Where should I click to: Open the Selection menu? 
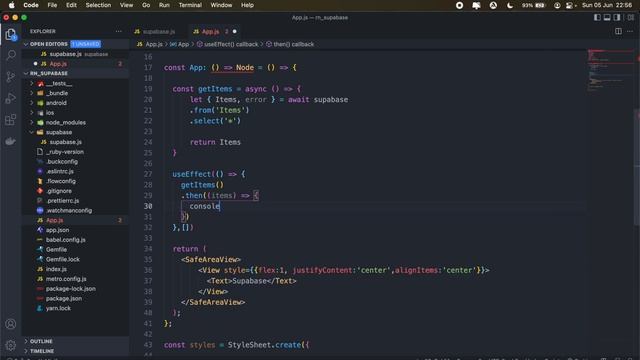click(98, 5)
